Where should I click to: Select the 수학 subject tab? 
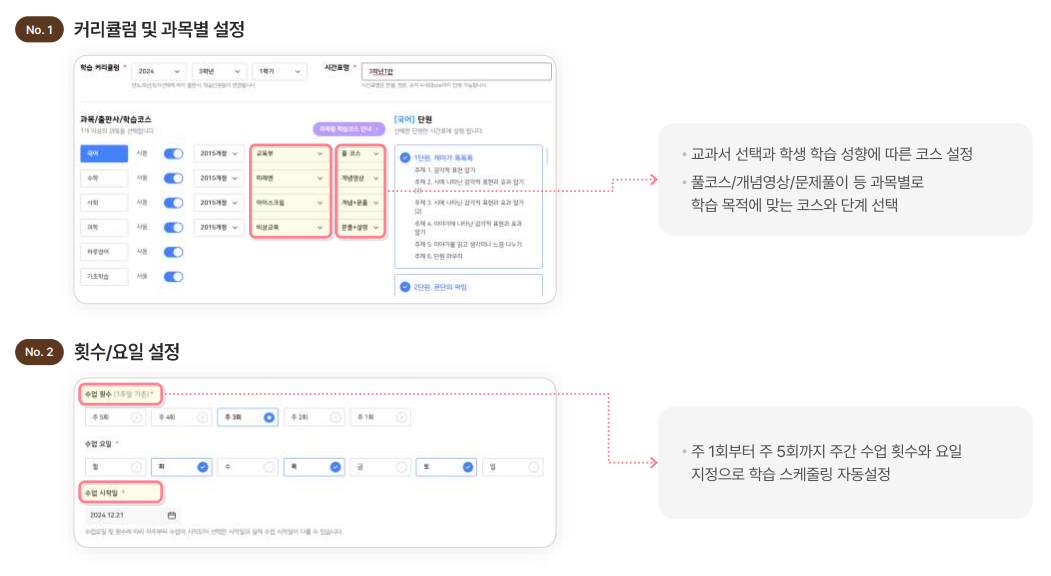[104, 178]
